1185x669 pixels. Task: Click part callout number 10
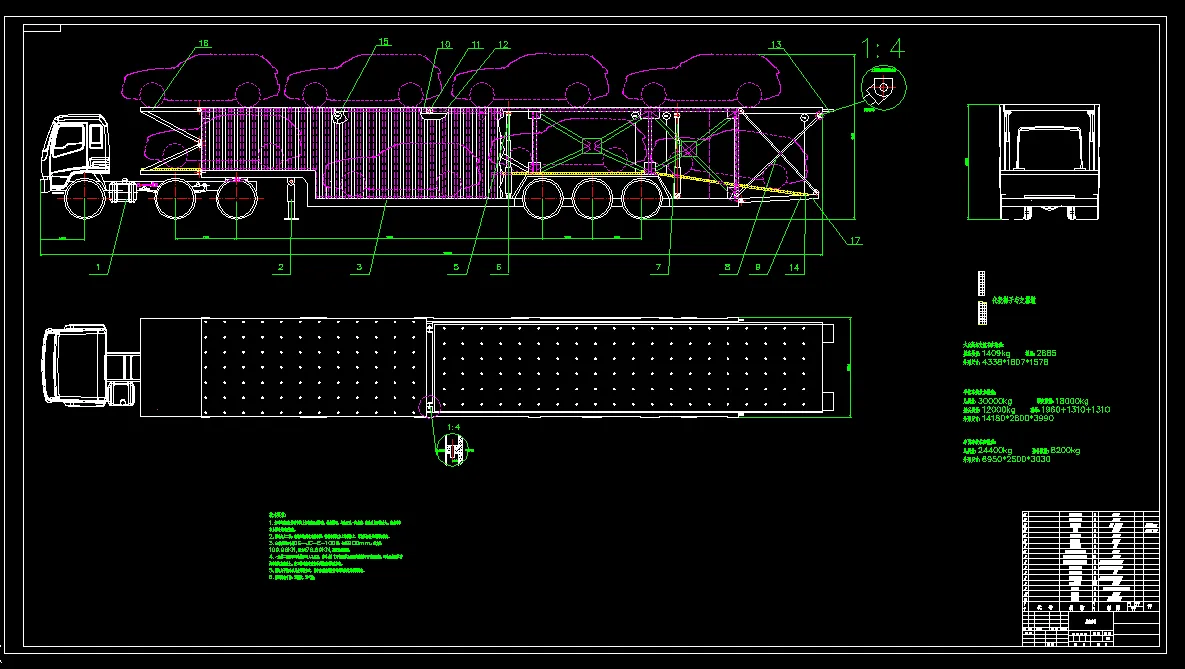445,45
